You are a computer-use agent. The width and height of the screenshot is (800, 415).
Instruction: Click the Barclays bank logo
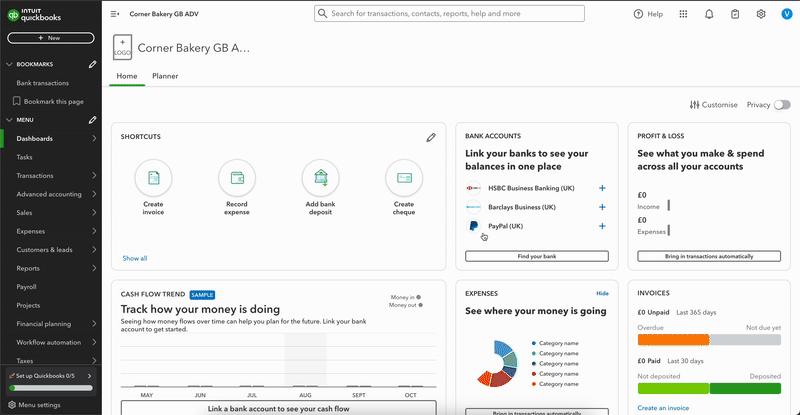473,207
